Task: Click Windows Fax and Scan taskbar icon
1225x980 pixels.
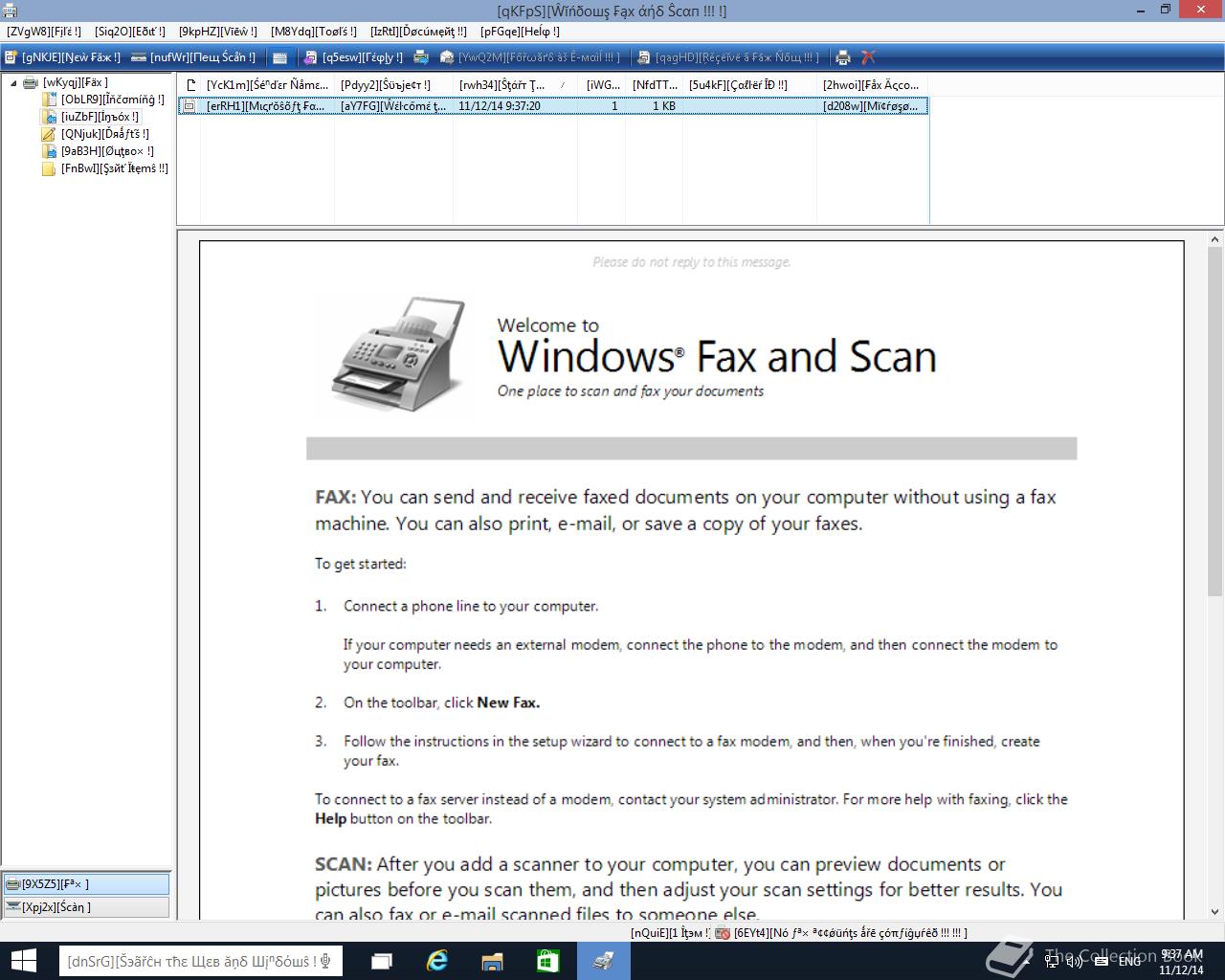Action: pos(603,961)
